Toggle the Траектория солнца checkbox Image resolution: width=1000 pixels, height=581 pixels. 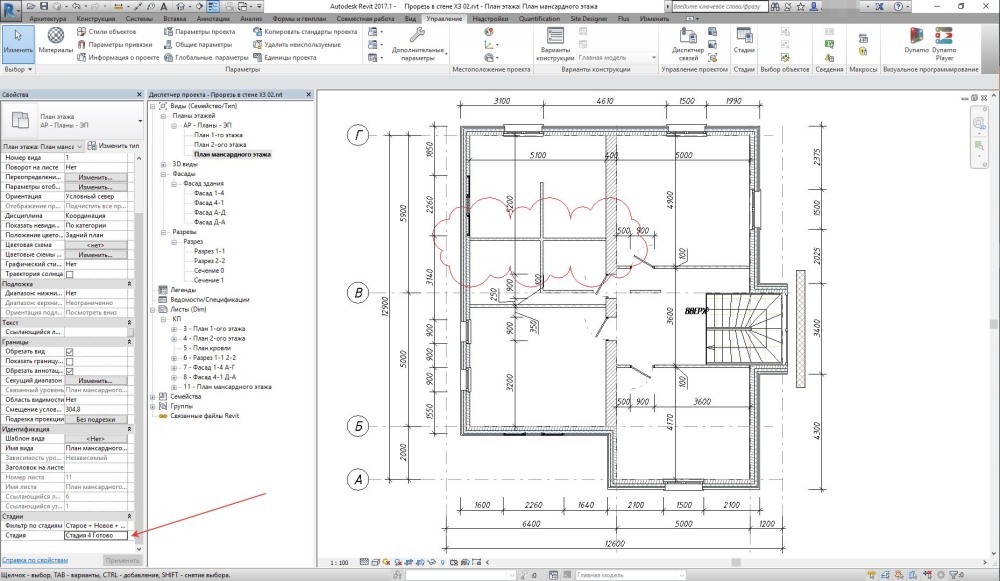[x=70, y=274]
